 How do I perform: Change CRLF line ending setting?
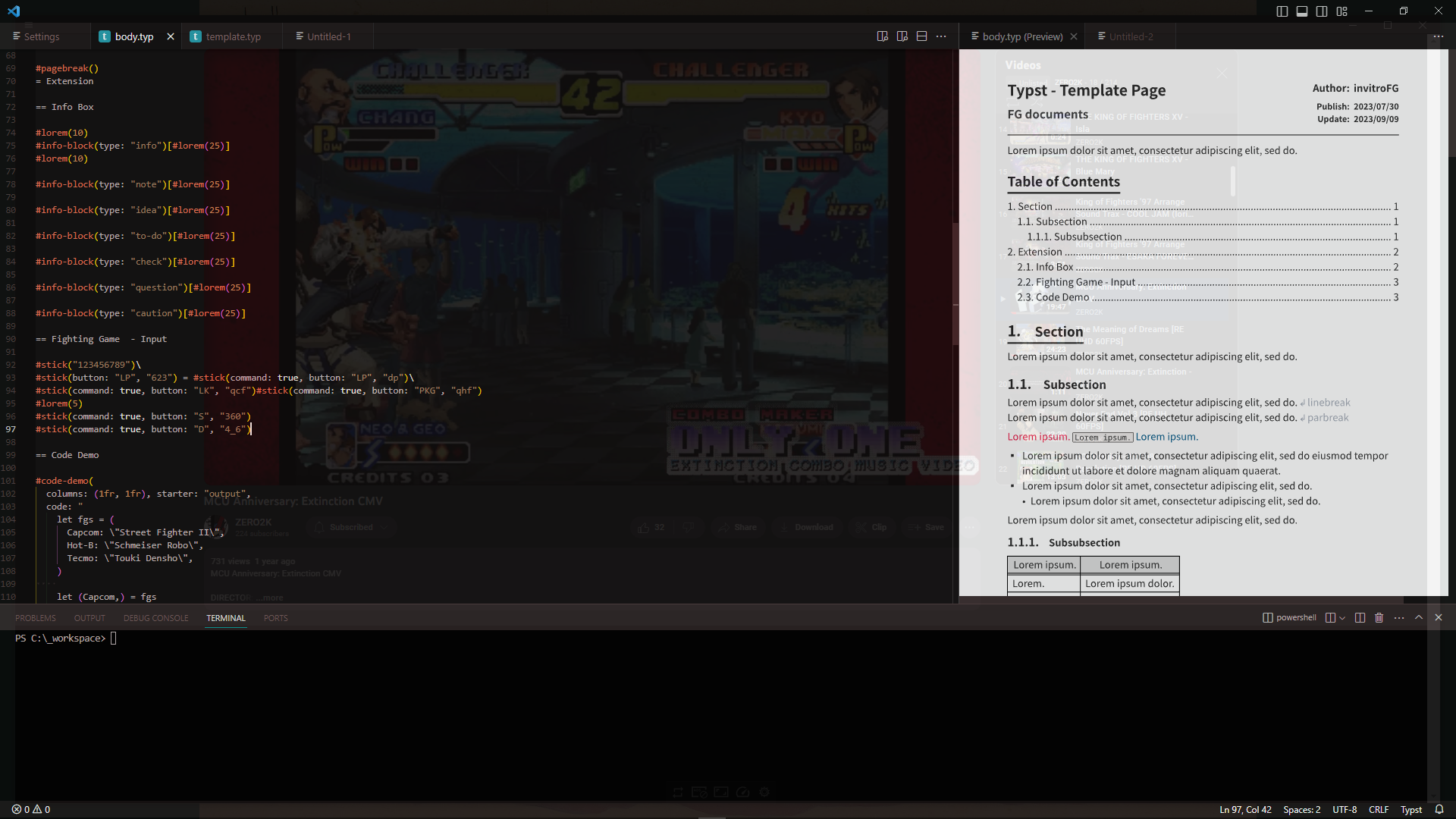coord(1378,809)
